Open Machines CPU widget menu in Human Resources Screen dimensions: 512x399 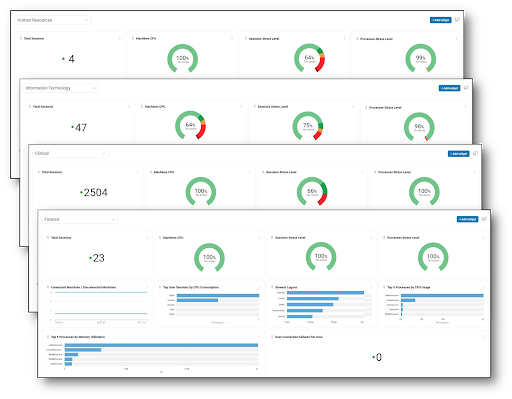[232, 39]
